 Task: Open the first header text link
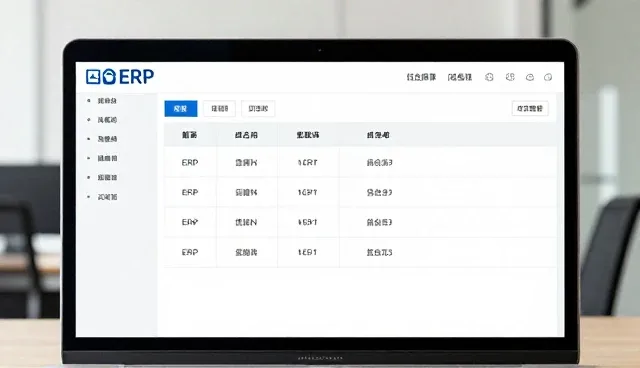(x=421, y=77)
